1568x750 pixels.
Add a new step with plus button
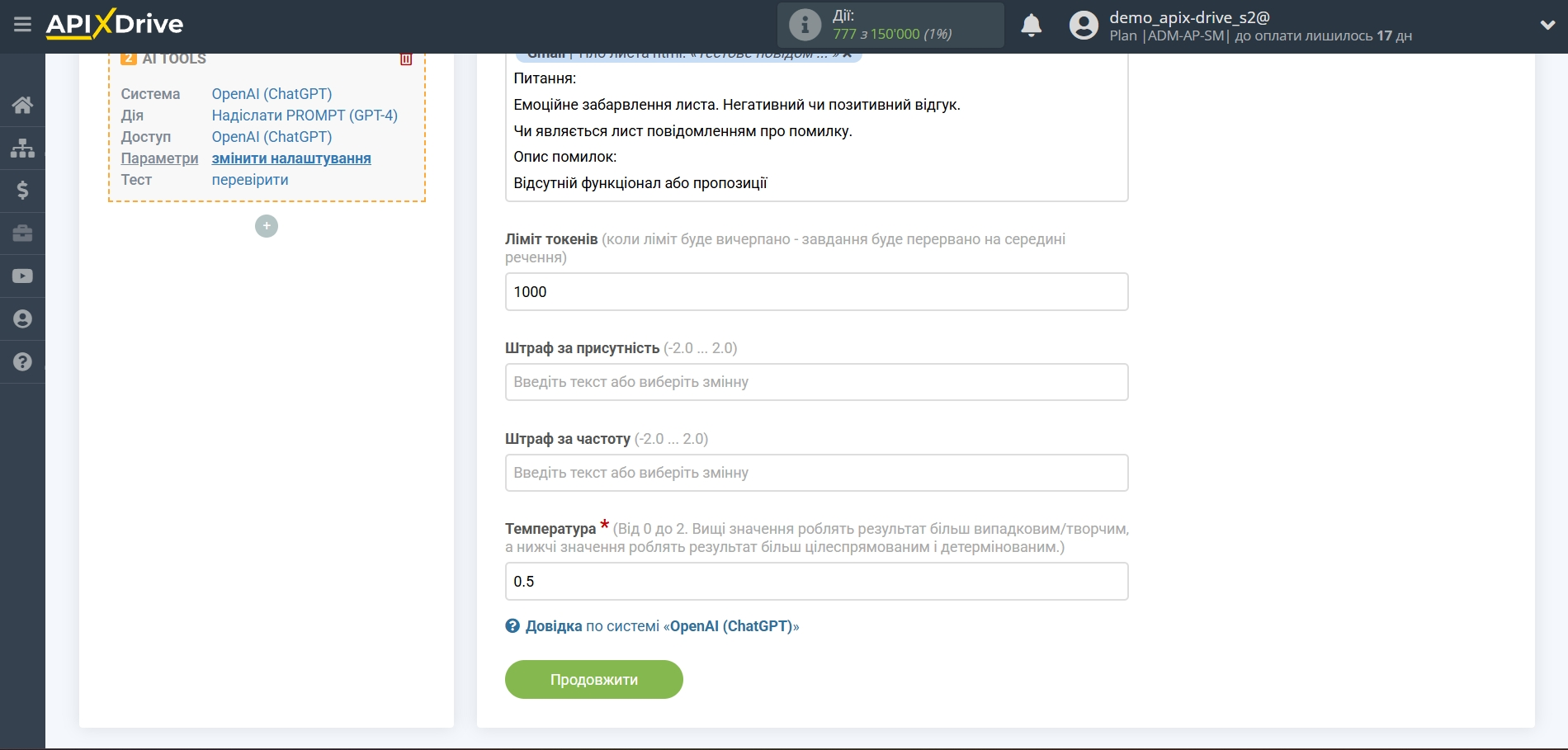pos(267,226)
